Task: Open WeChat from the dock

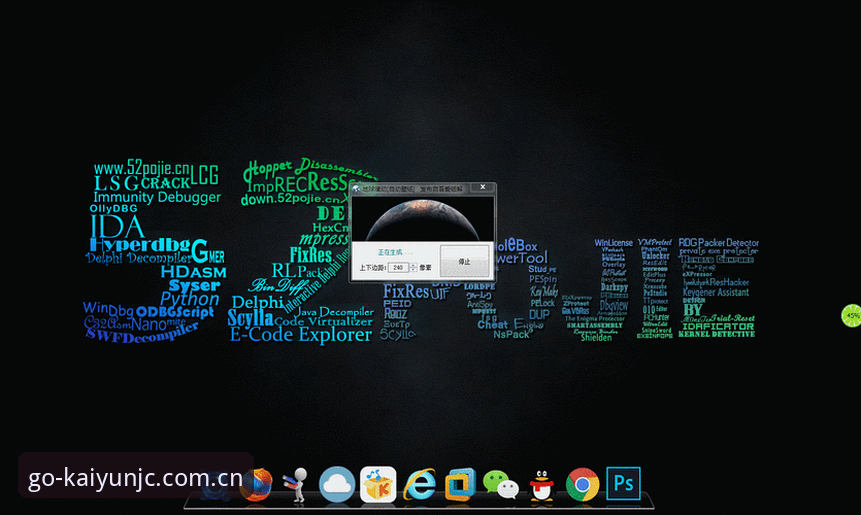Action: [500, 484]
